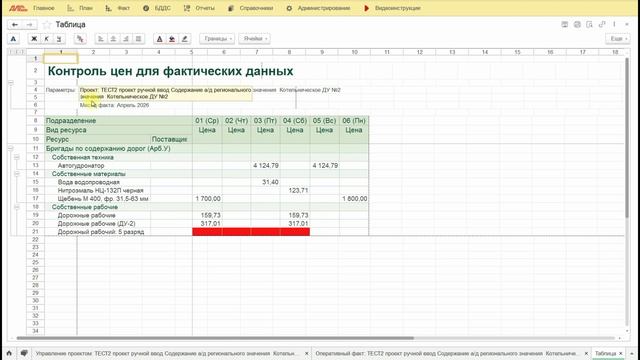Choose border line color pencil tool

[184, 39]
